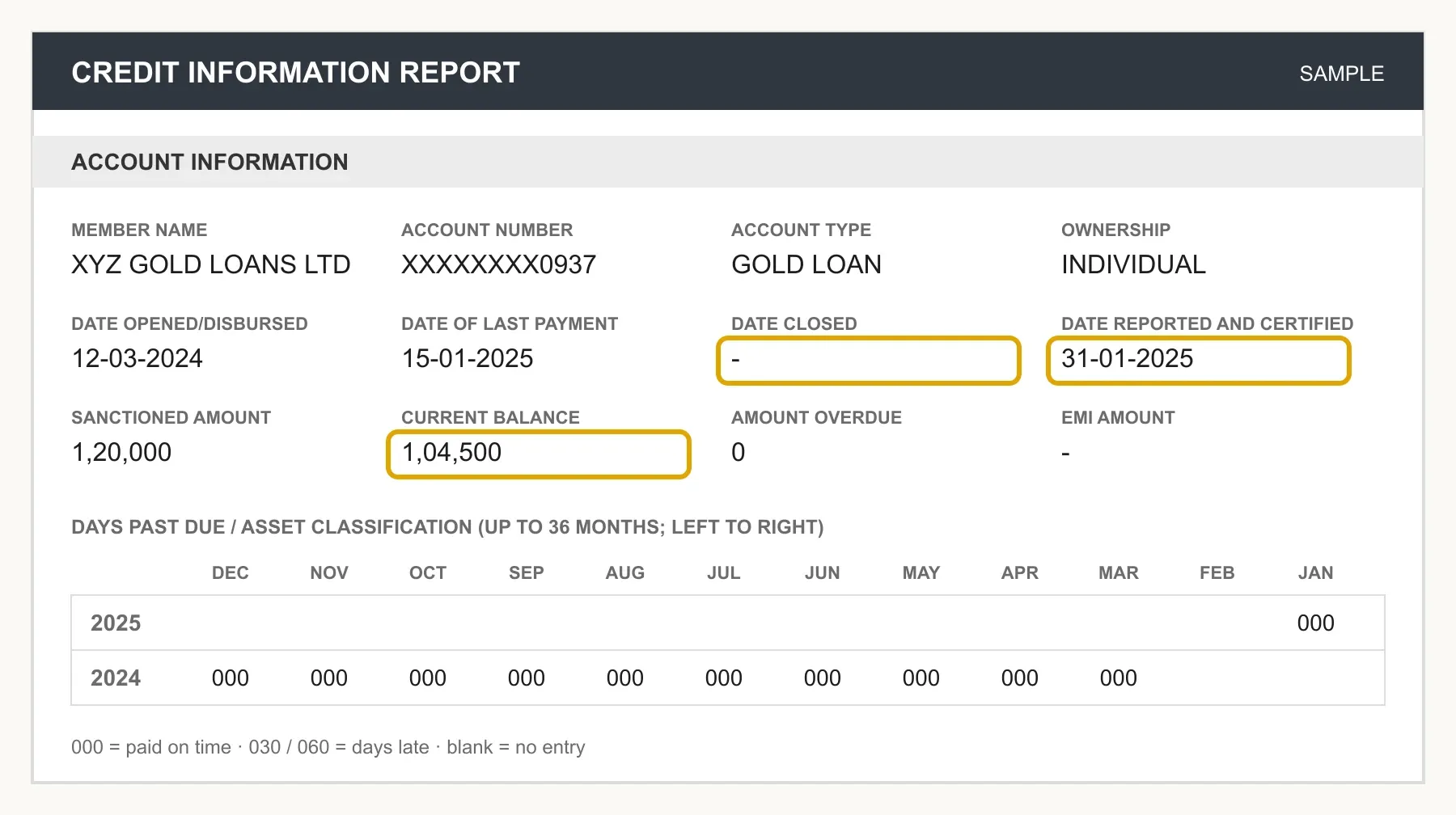Click account type value GOLD LOAN
Screen dimensions: 1456x815
[806, 264]
